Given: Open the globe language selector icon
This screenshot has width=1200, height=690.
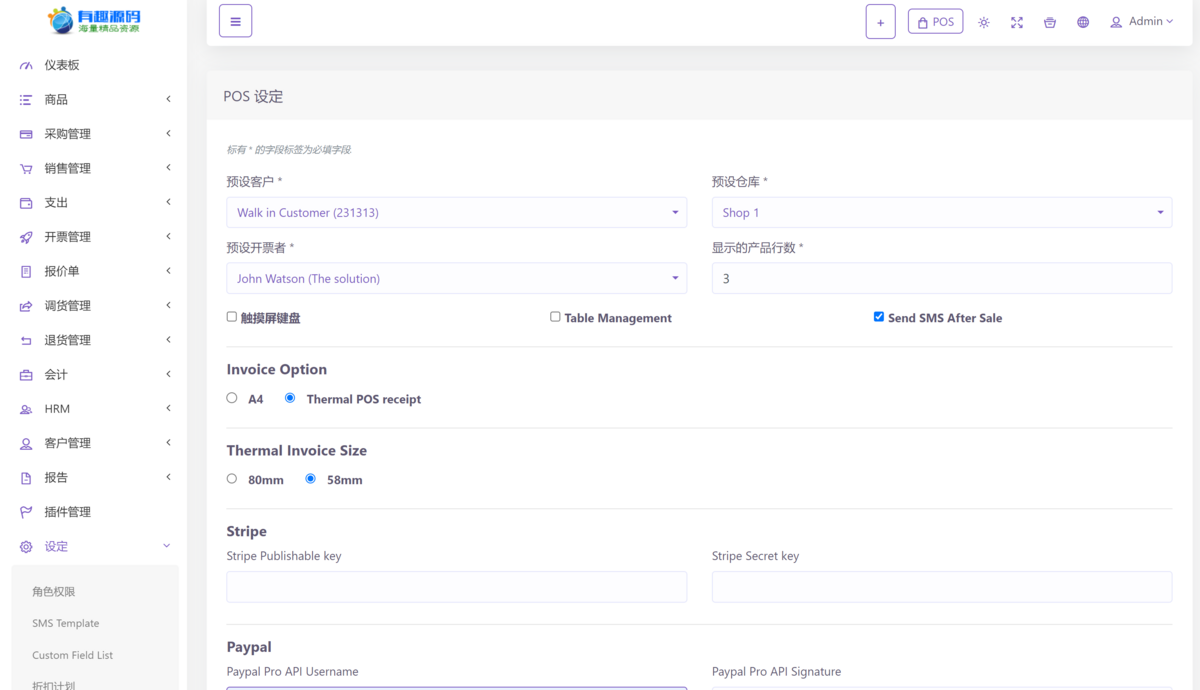Looking at the screenshot, I should [x=1083, y=22].
